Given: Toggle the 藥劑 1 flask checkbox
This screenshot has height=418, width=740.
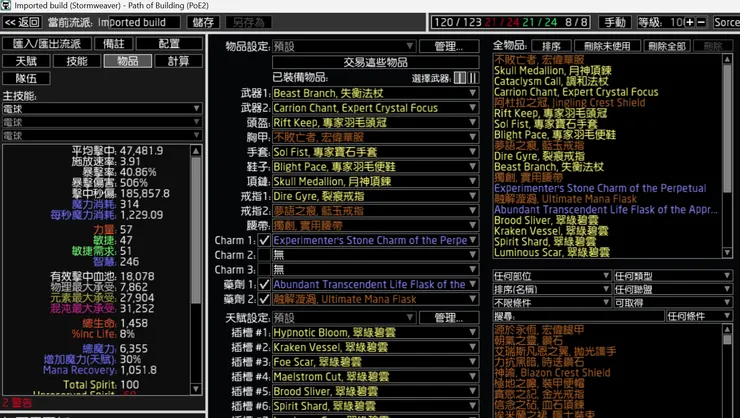Looking at the screenshot, I should point(264,284).
